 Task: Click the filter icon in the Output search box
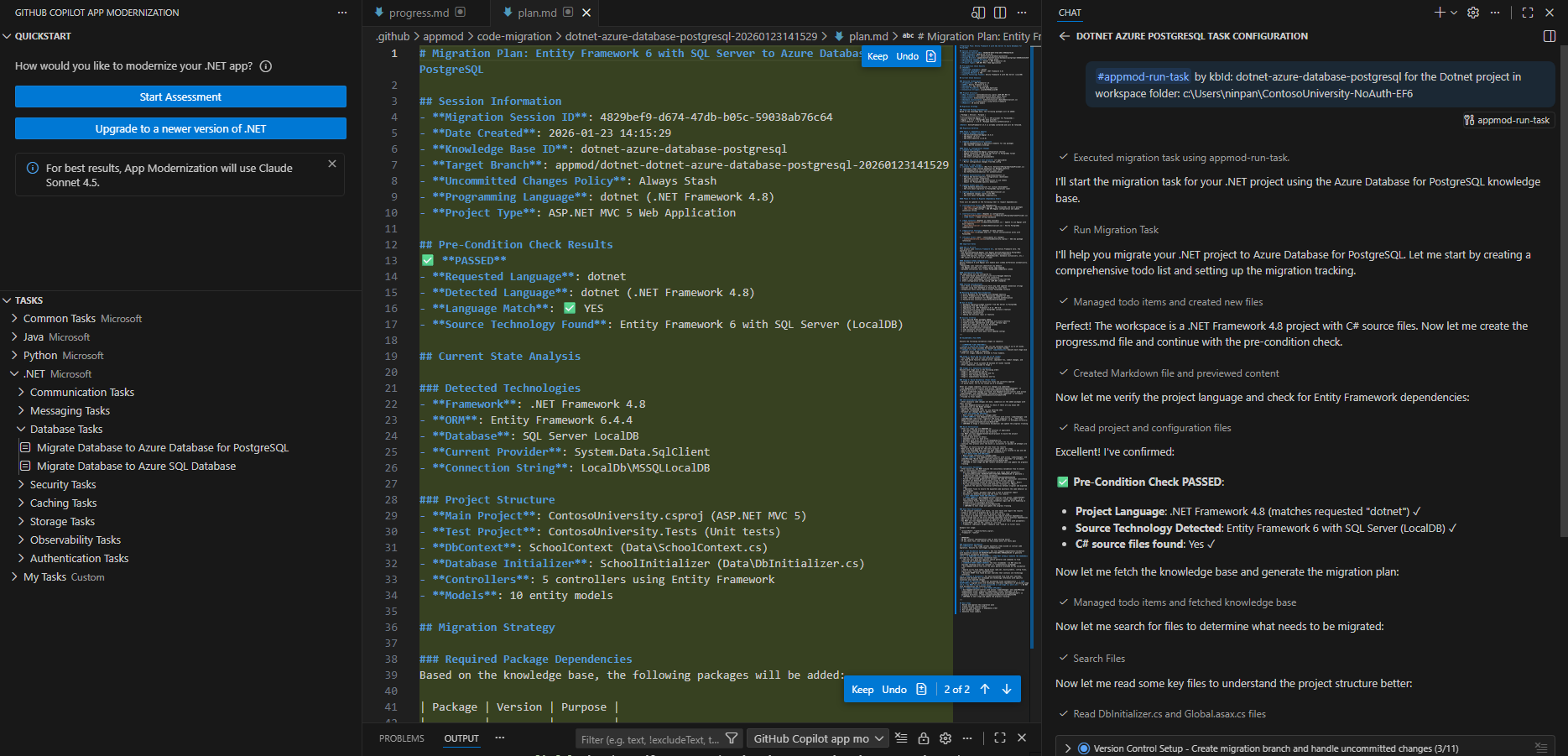point(732,738)
